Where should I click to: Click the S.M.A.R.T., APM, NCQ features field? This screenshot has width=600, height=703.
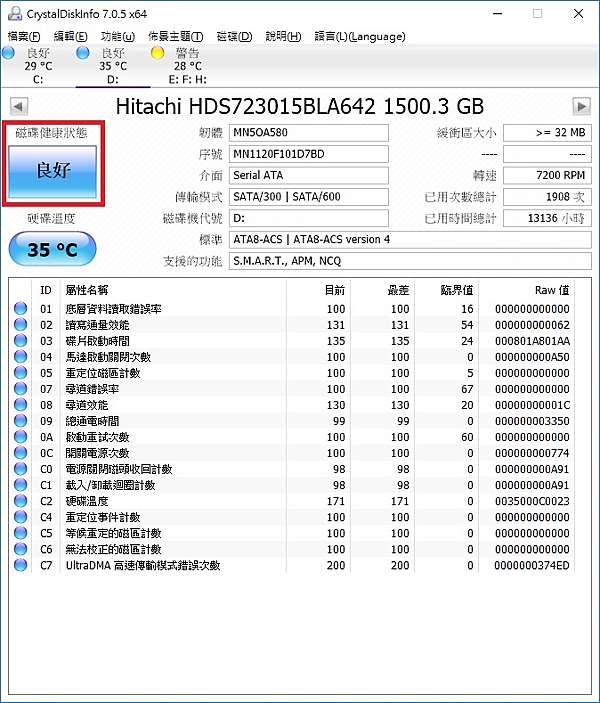pyautogui.click(x=410, y=261)
